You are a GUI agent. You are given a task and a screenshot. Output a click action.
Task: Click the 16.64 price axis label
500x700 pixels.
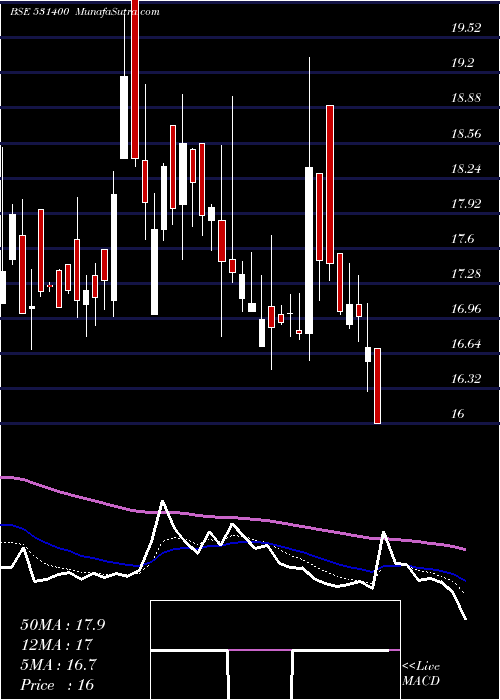pos(466,344)
